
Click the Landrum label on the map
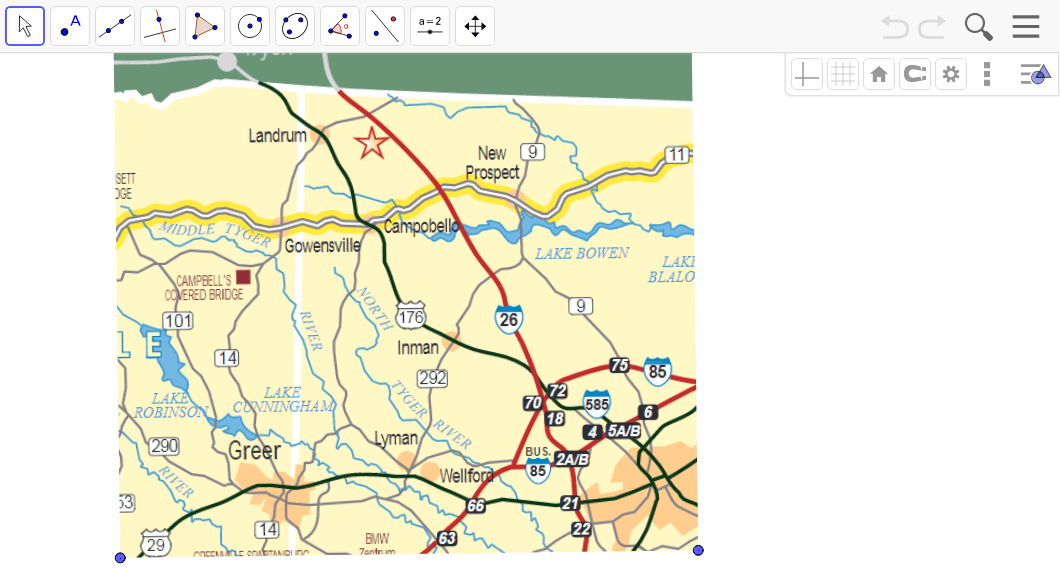[x=277, y=136]
